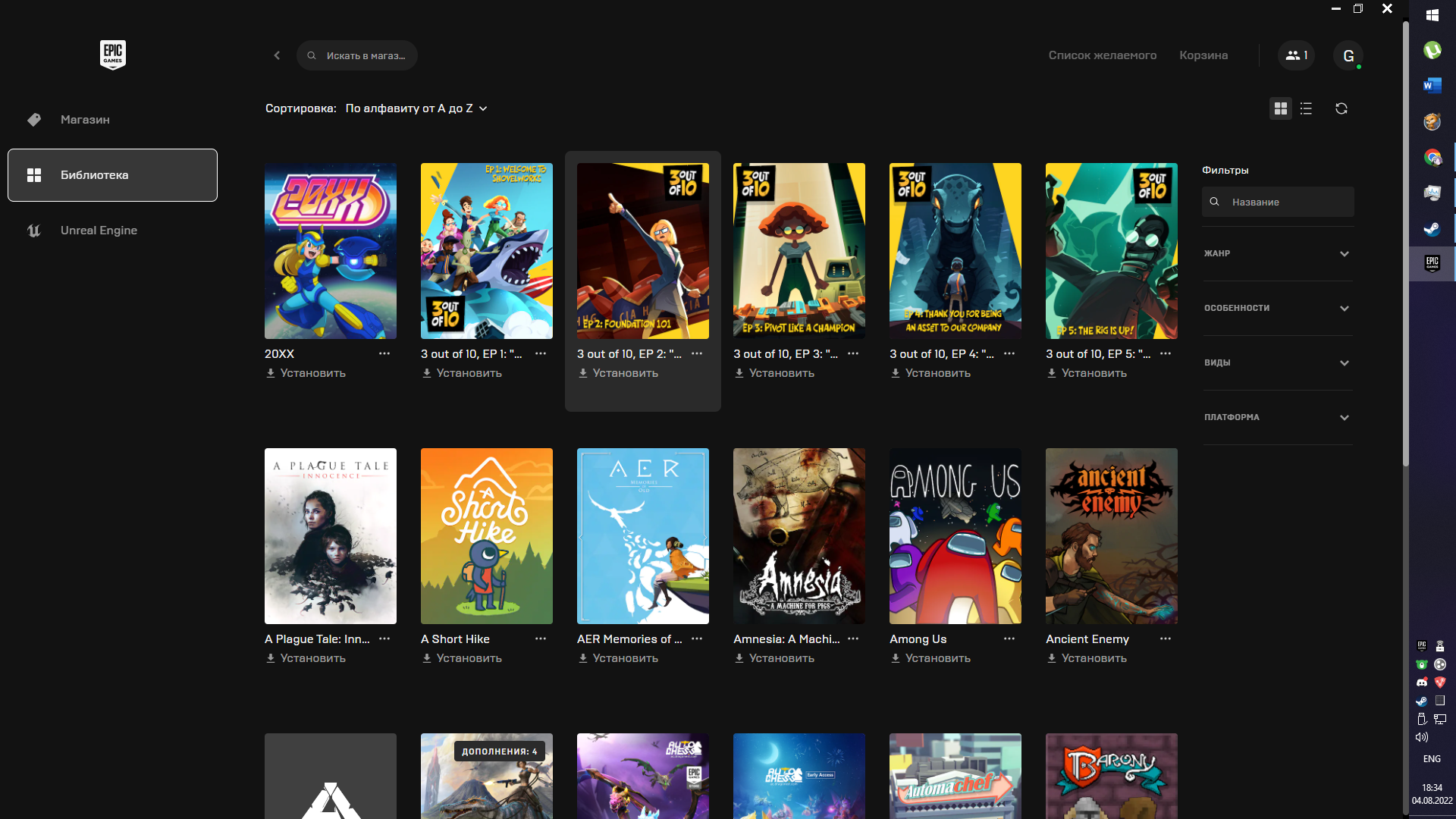
Task: Click the 3 out of 10 EP 2 title
Action: point(629,354)
